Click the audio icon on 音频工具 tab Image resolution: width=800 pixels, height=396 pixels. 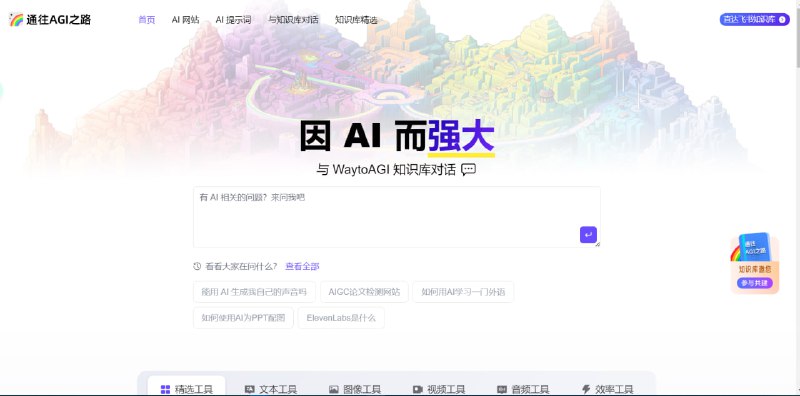[x=502, y=390]
